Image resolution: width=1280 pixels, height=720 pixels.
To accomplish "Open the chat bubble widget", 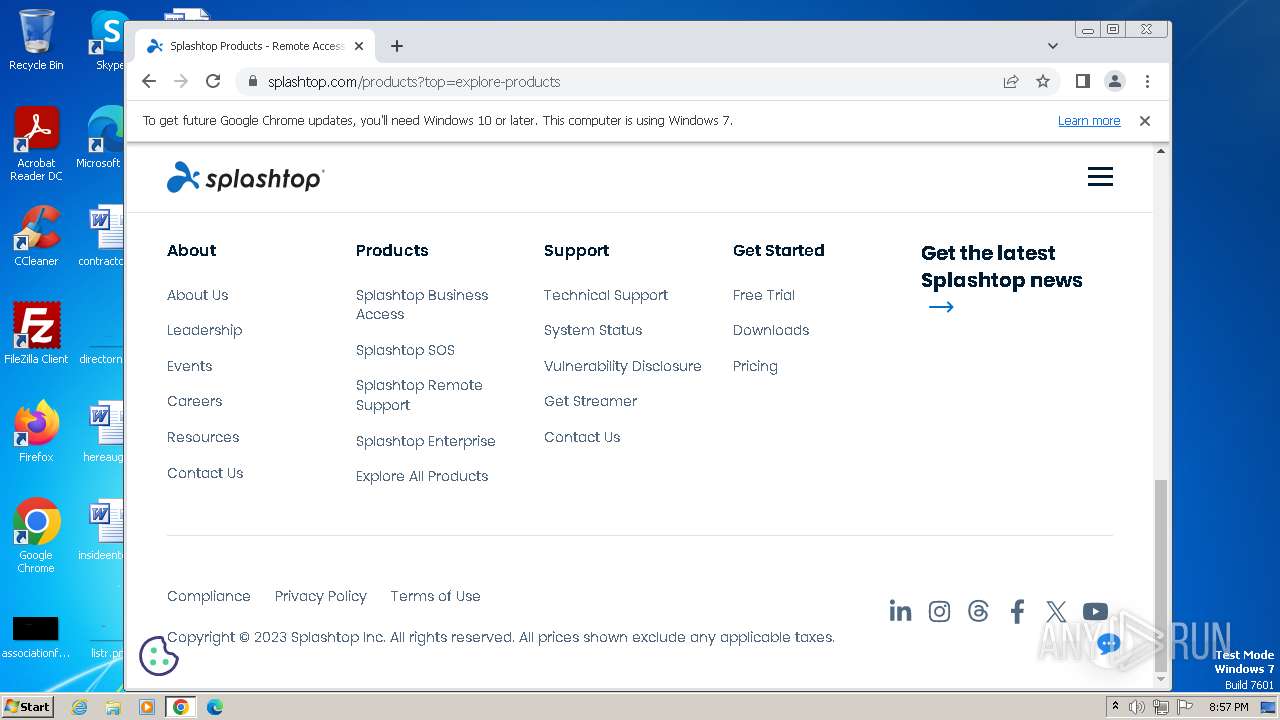I will [x=1108, y=645].
